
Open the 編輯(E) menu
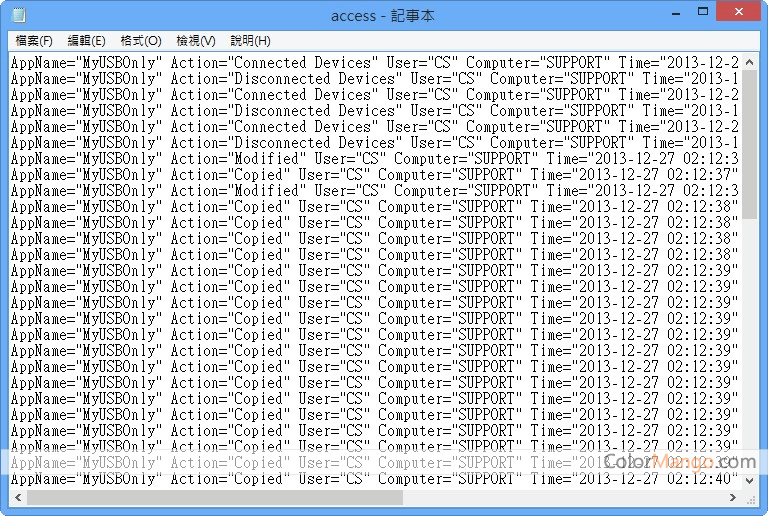(x=86, y=41)
